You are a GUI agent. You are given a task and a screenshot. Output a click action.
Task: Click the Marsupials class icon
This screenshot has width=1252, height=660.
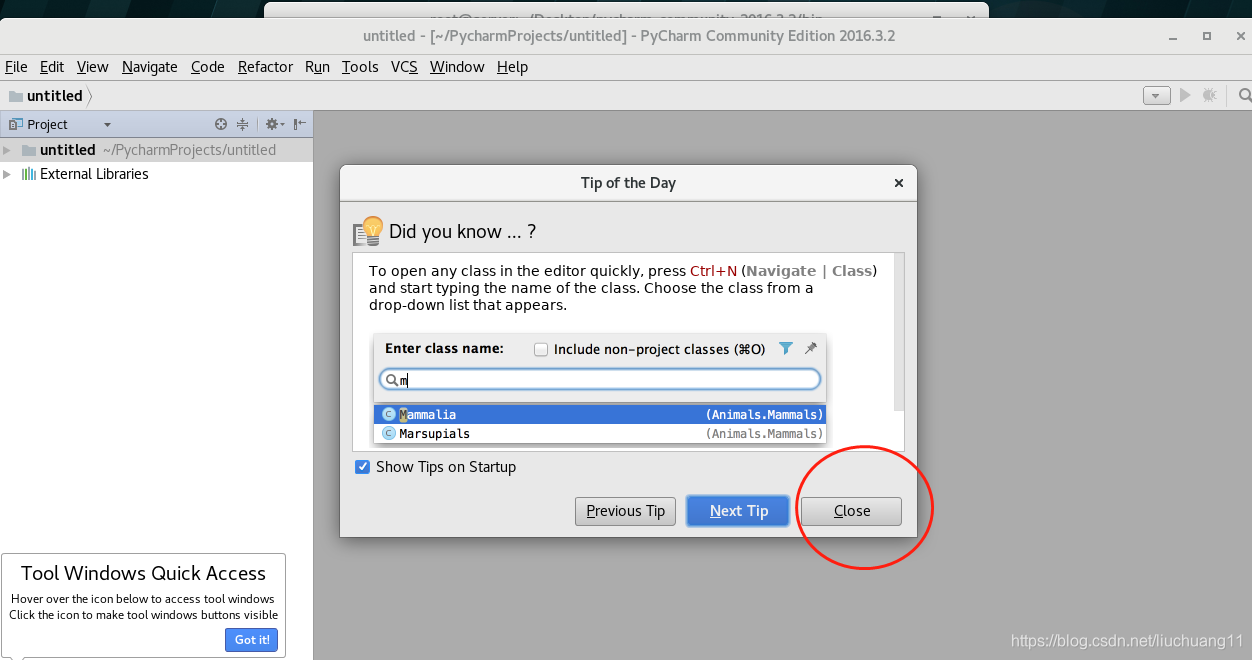[389, 434]
